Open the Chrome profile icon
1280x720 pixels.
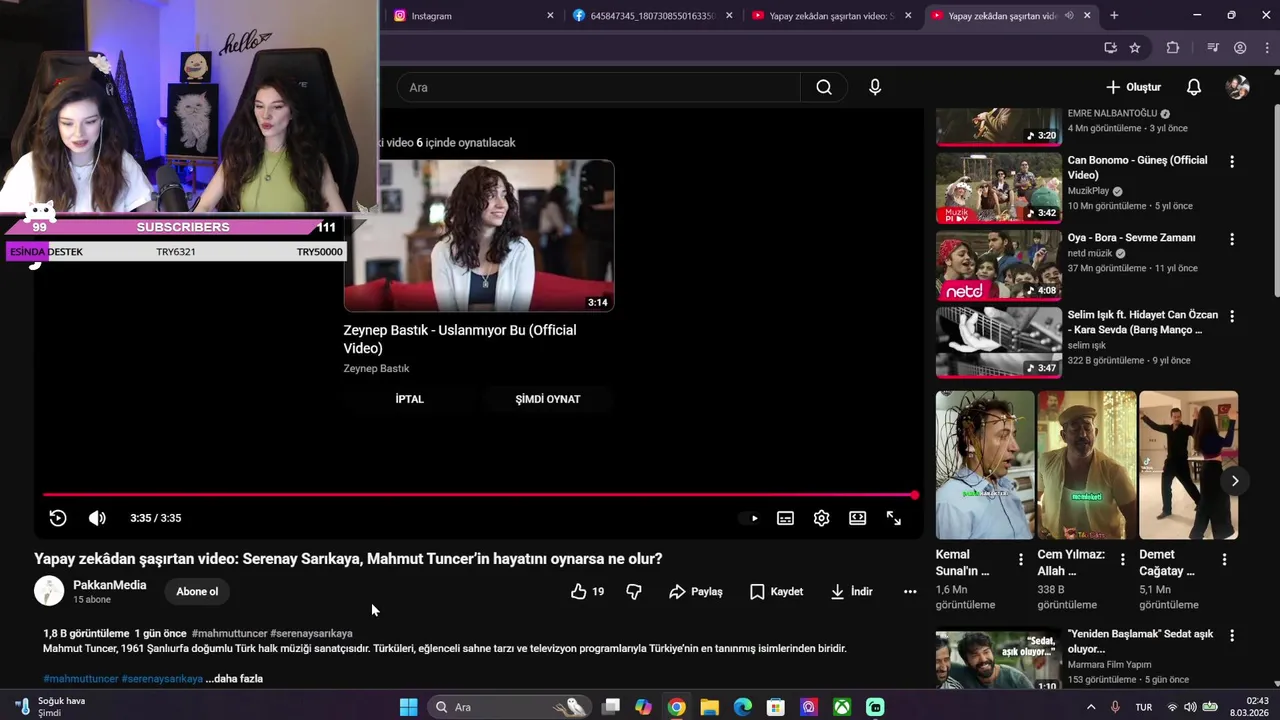(1240, 47)
